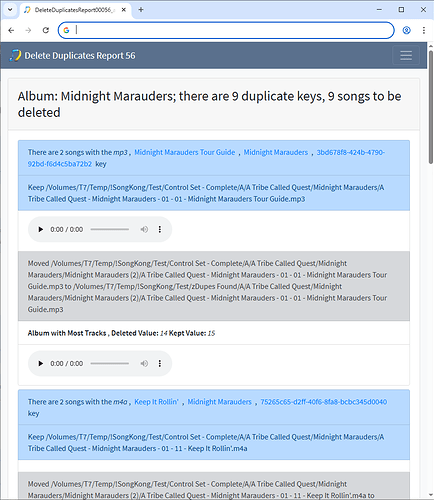
Task: Play the first audio player
Action: pos(41,229)
